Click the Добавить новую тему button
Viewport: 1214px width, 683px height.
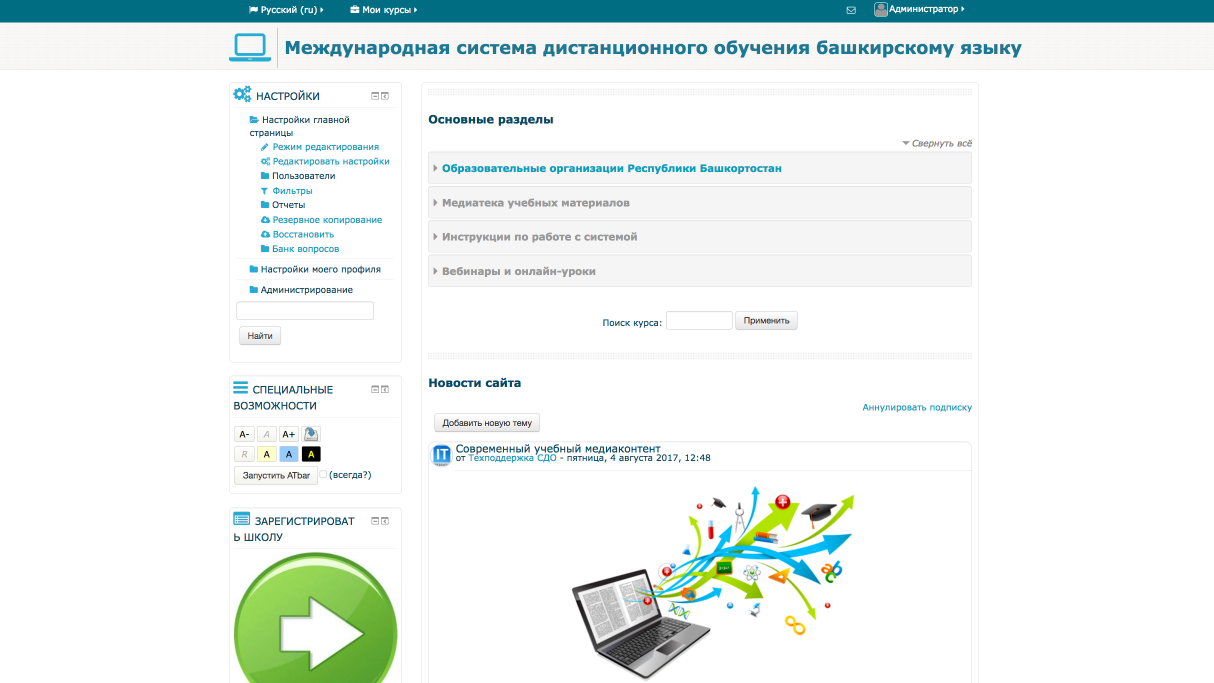[x=487, y=423]
